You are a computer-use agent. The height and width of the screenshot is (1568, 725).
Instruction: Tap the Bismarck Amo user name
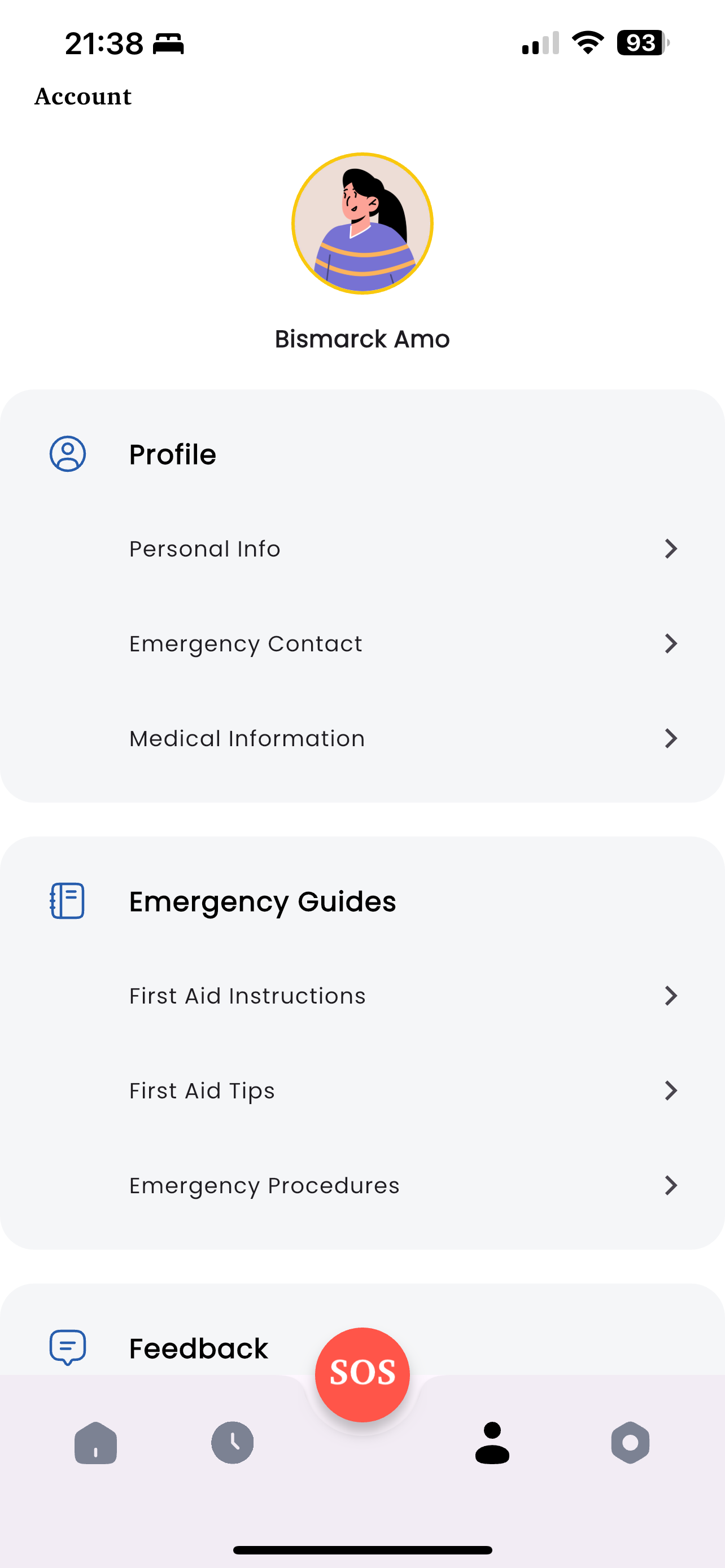point(362,339)
